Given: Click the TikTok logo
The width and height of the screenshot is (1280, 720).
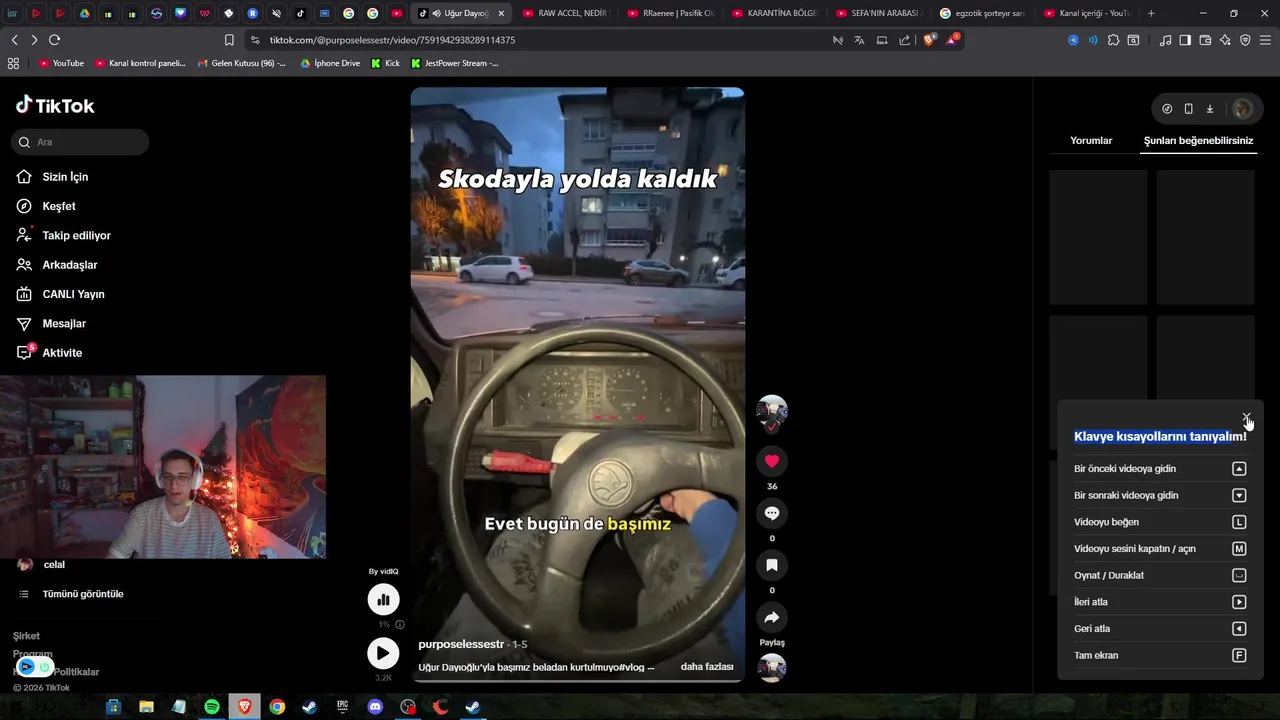Looking at the screenshot, I should pos(55,105).
